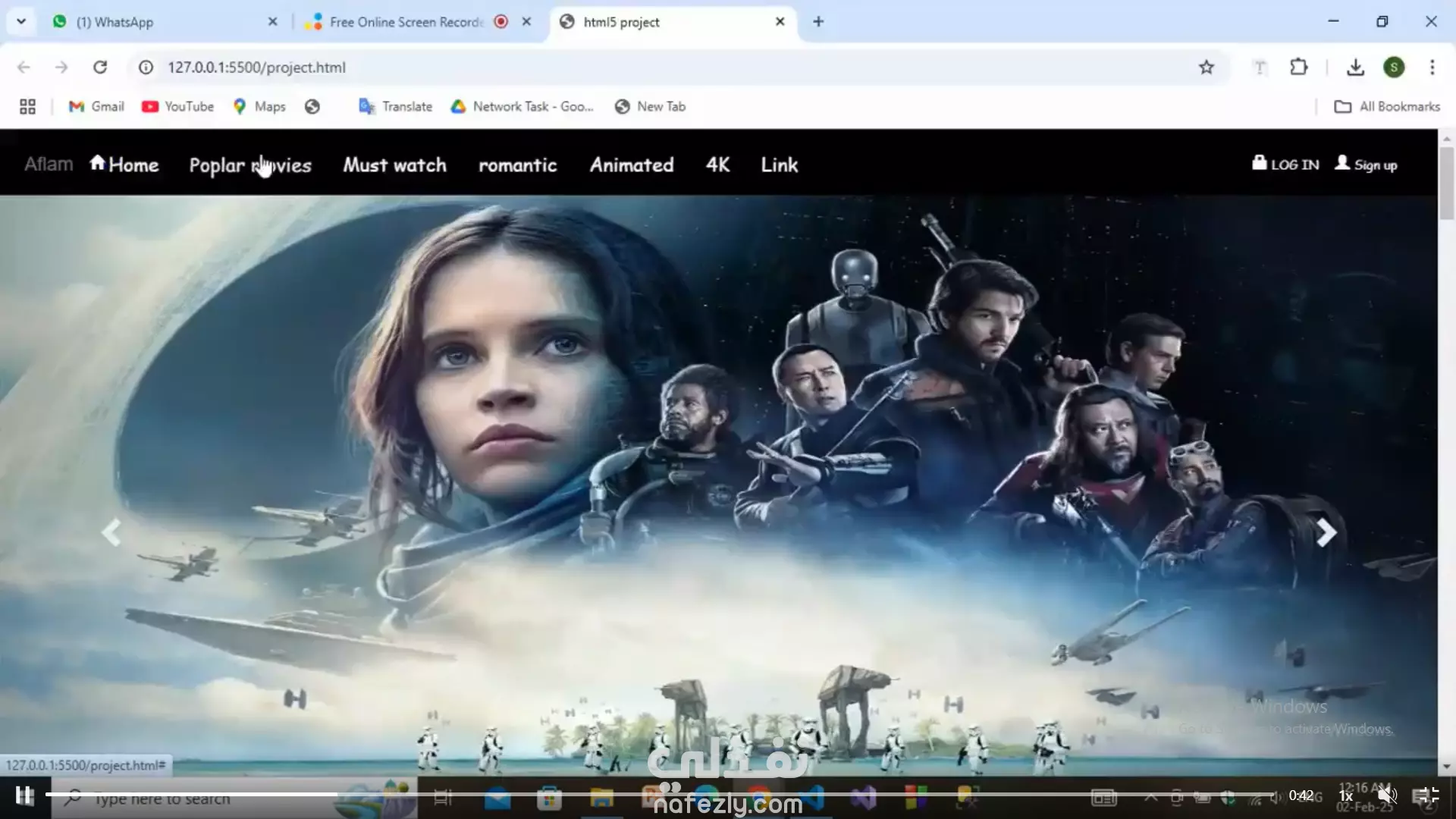
Task: Go back one page
Action: (24, 67)
